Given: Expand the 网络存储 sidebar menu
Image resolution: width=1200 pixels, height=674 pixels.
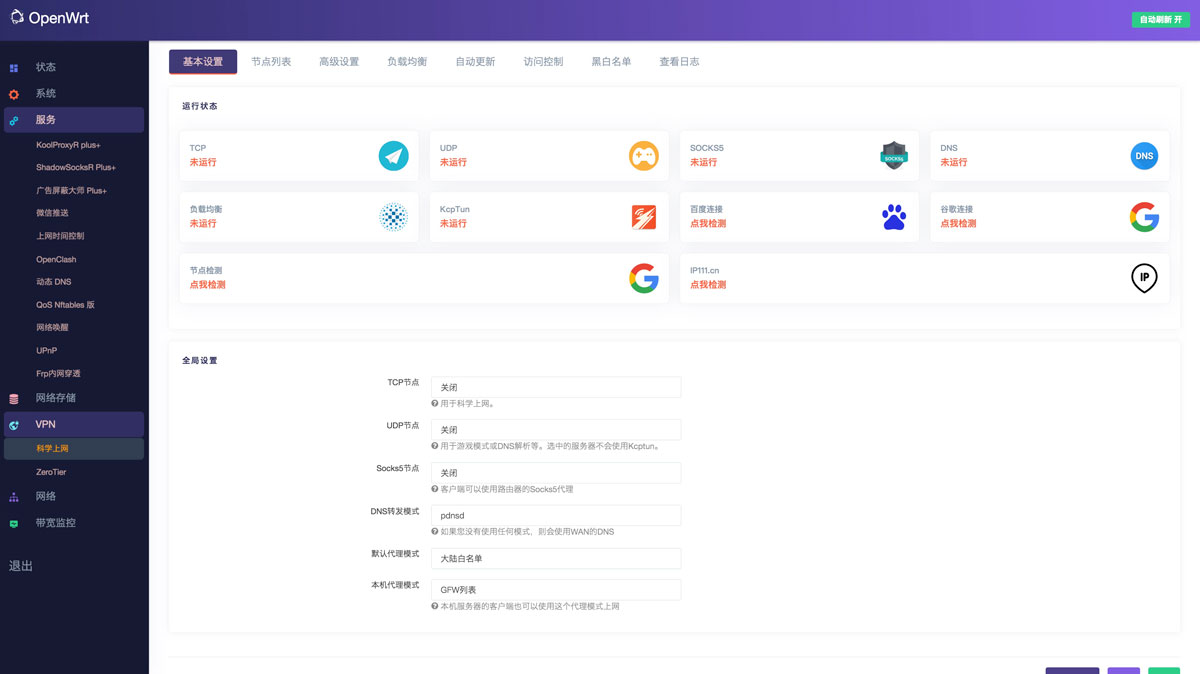Looking at the screenshot, I should (x=56, y=398).
